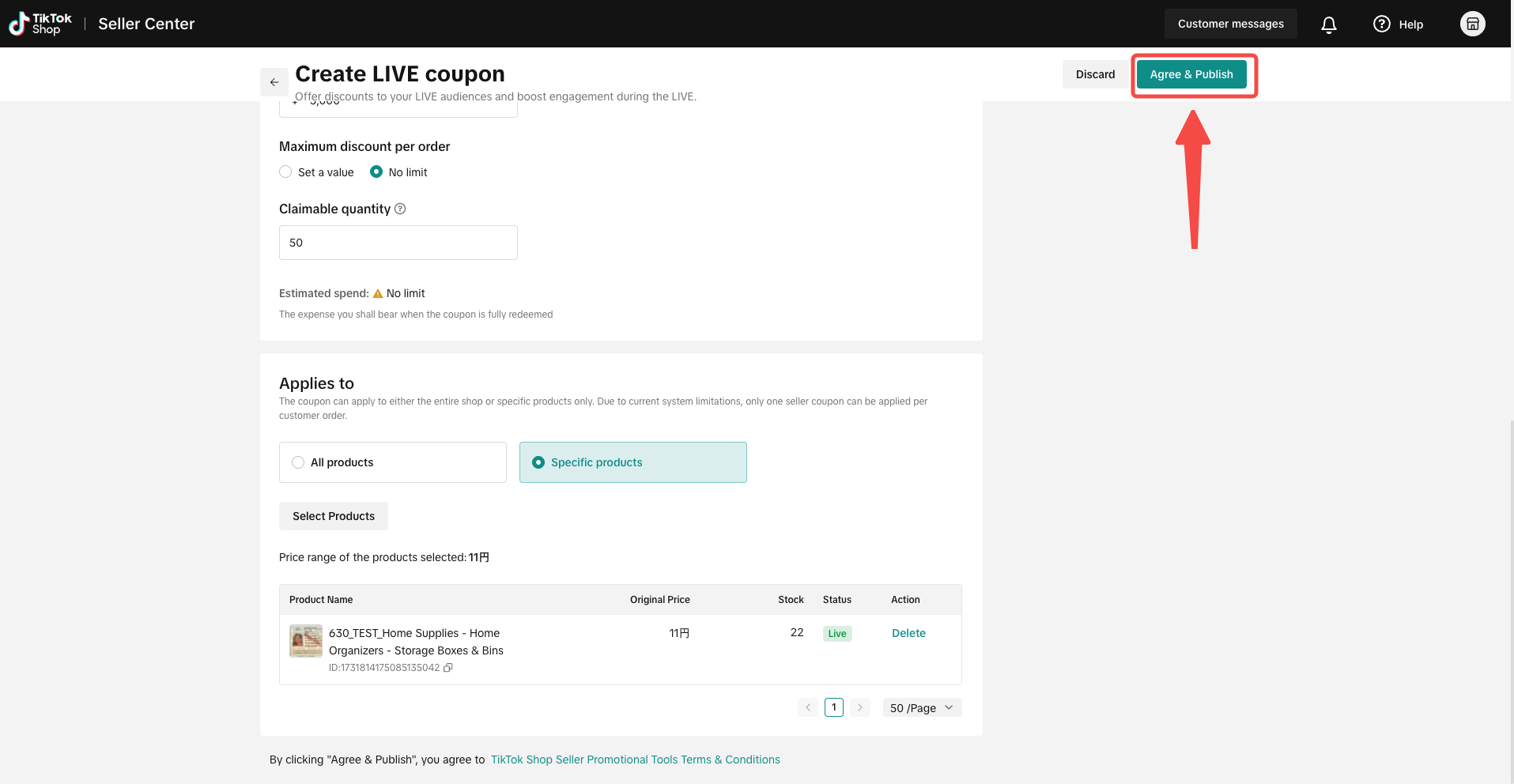Click the Discard button

coord(1095,74)
